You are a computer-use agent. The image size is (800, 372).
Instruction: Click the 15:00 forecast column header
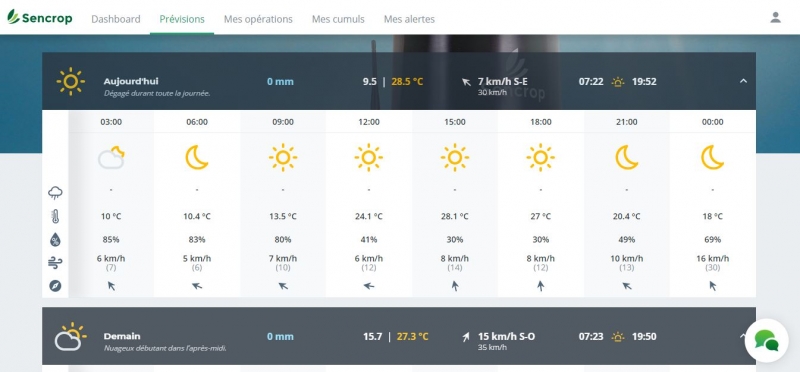[455, 122]
